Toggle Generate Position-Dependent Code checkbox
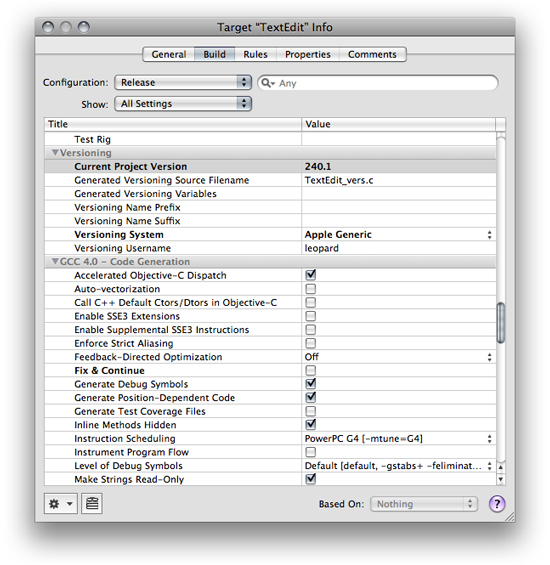 coord(310,397)
